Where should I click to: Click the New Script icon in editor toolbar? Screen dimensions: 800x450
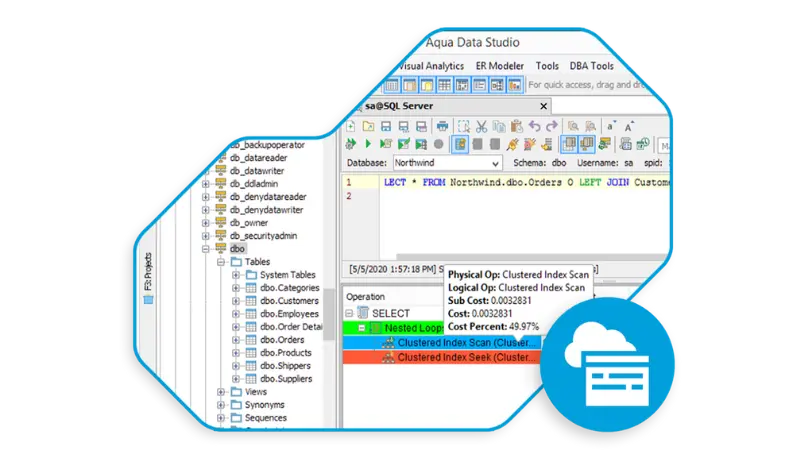351,126
